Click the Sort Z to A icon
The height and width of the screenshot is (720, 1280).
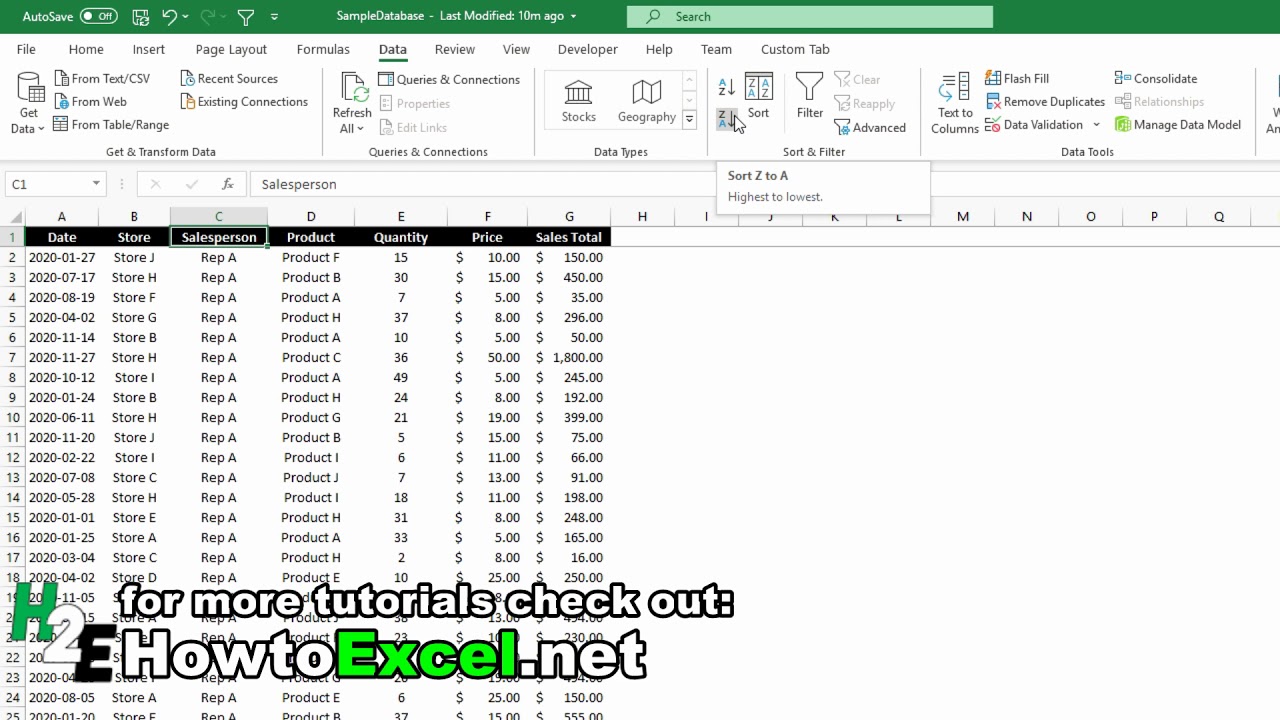click(x=726, y=117)
